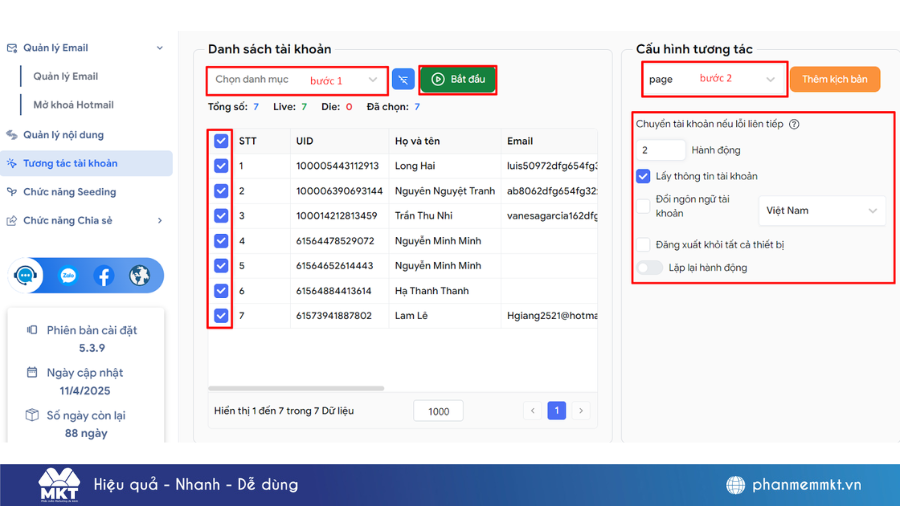The height and width of the screenshot is (506, 900).
Task: Click the horizontal table scrollbar
Action: tap(296, 388)
